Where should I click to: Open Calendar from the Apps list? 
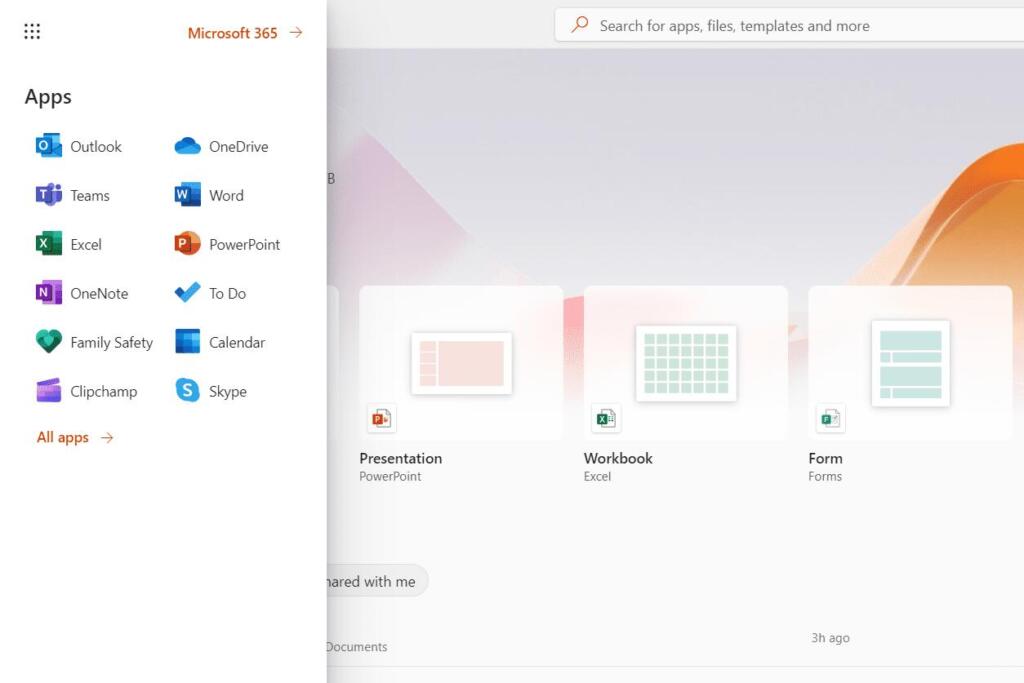coord(220,343)
